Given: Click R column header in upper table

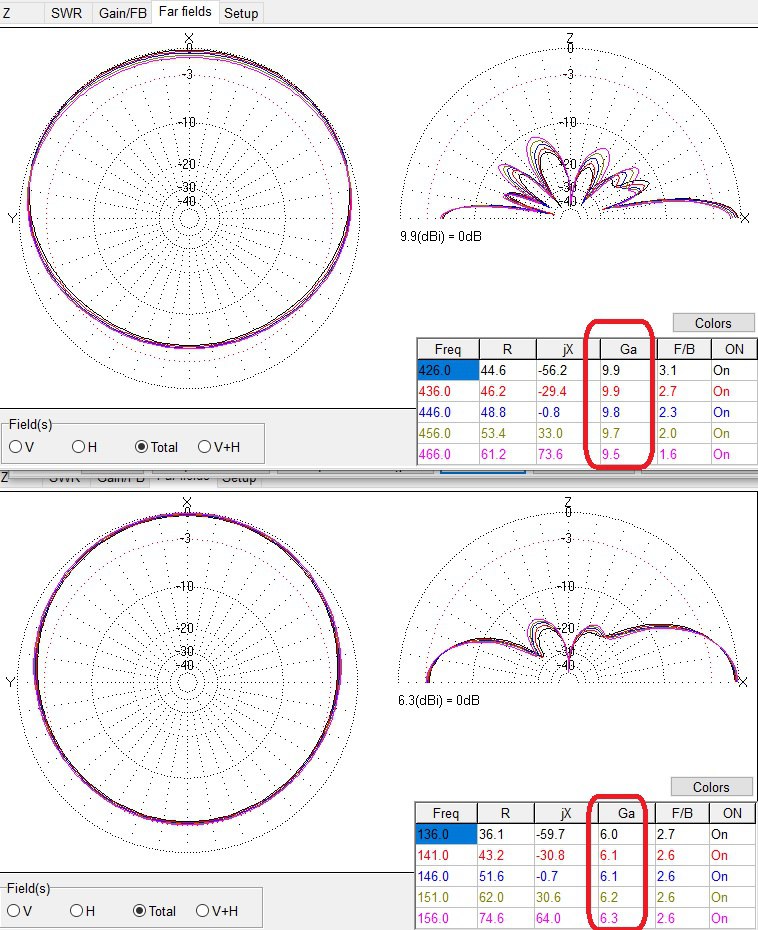Looking at the screenshot, I should click(507, 349).
